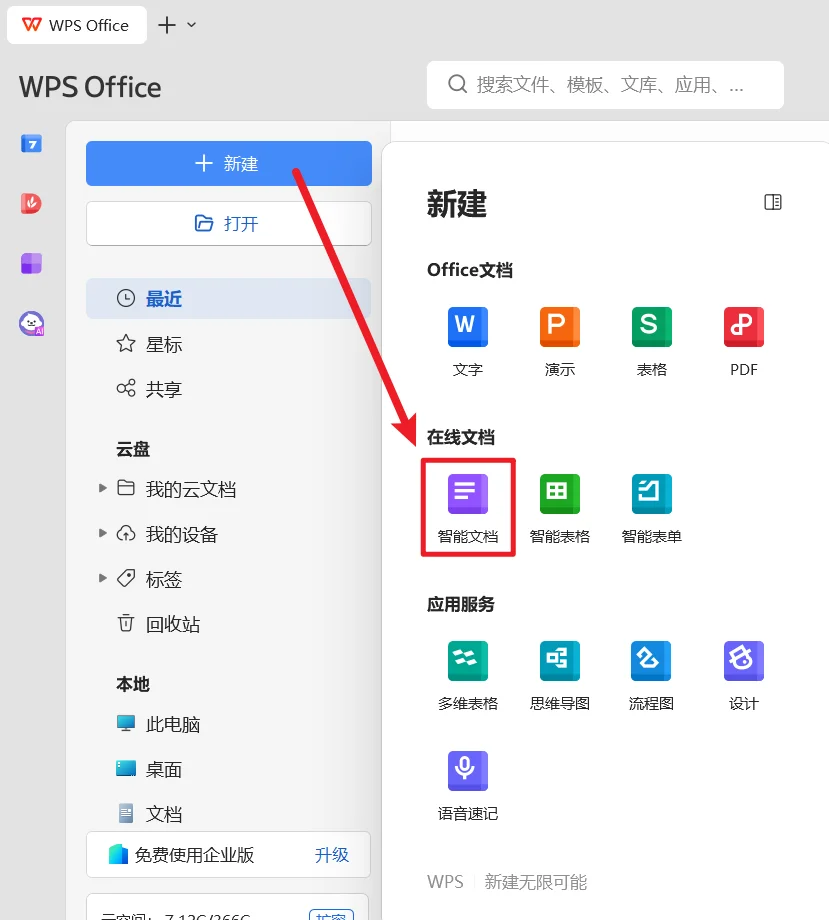Launch the 思维导图 mind map app
Screen dimensions: 829x920
[560, 676]
